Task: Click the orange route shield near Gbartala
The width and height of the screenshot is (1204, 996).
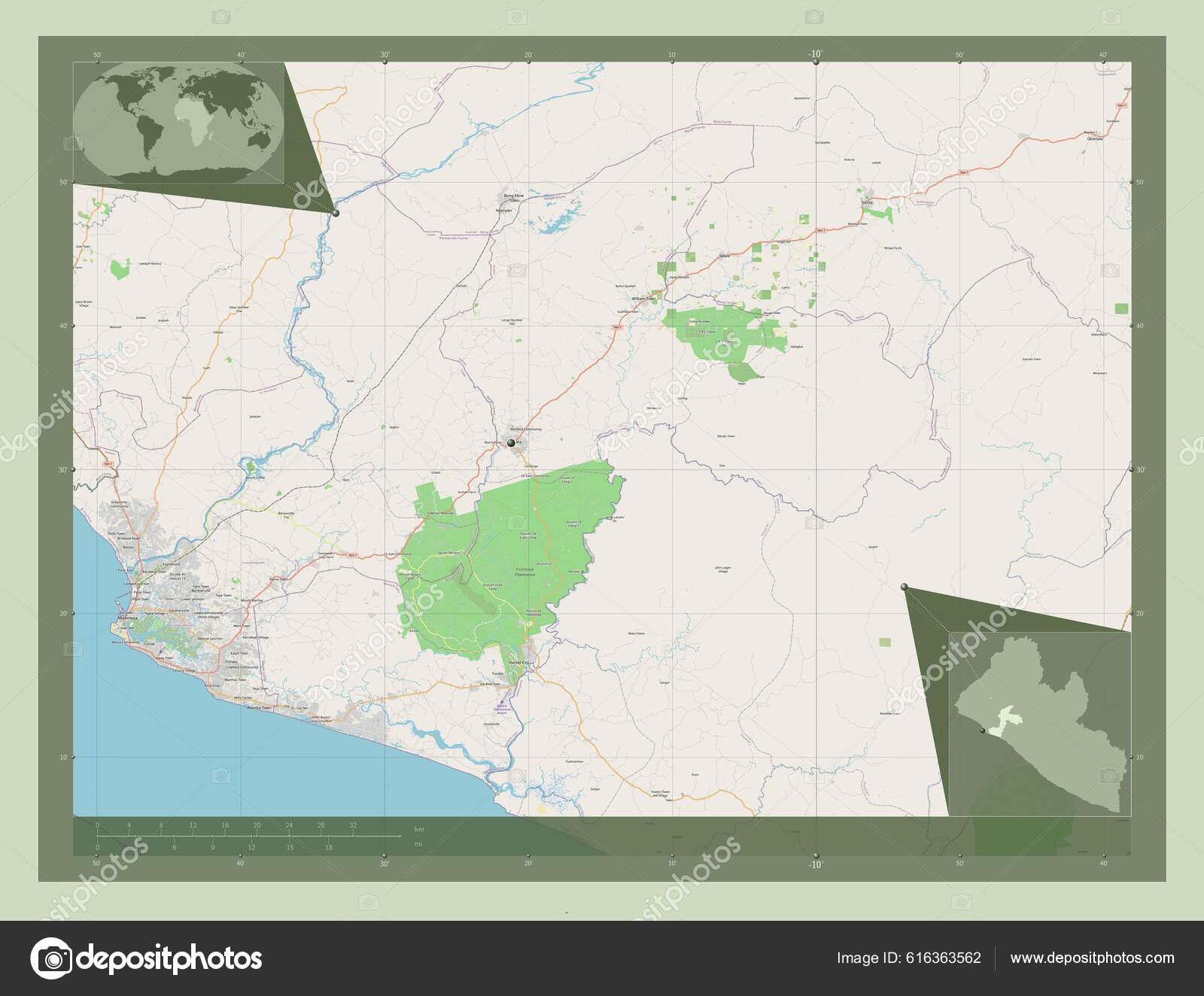Action: click(1121, 105)
